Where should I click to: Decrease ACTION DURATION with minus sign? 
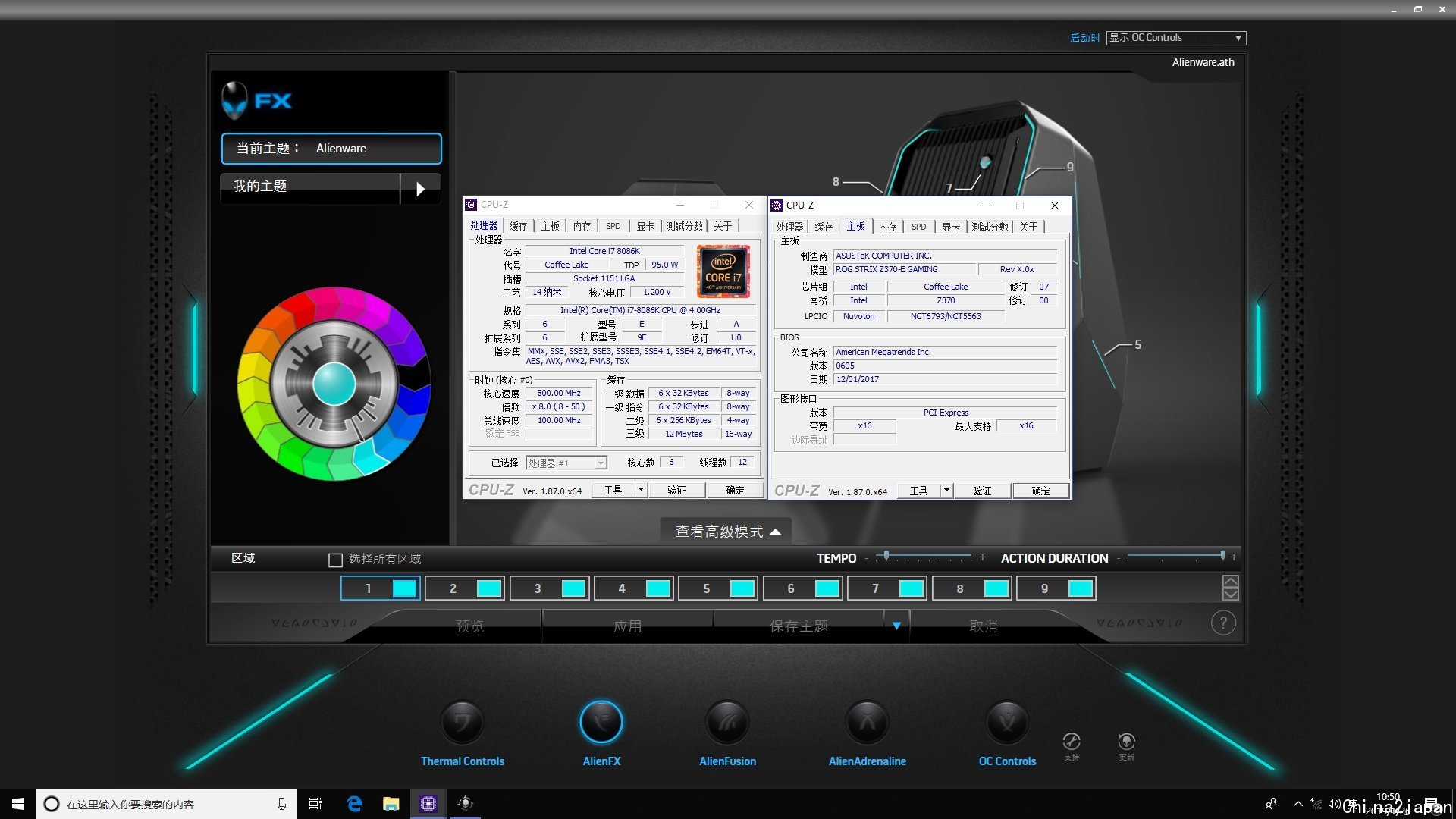click(1118, 558)
